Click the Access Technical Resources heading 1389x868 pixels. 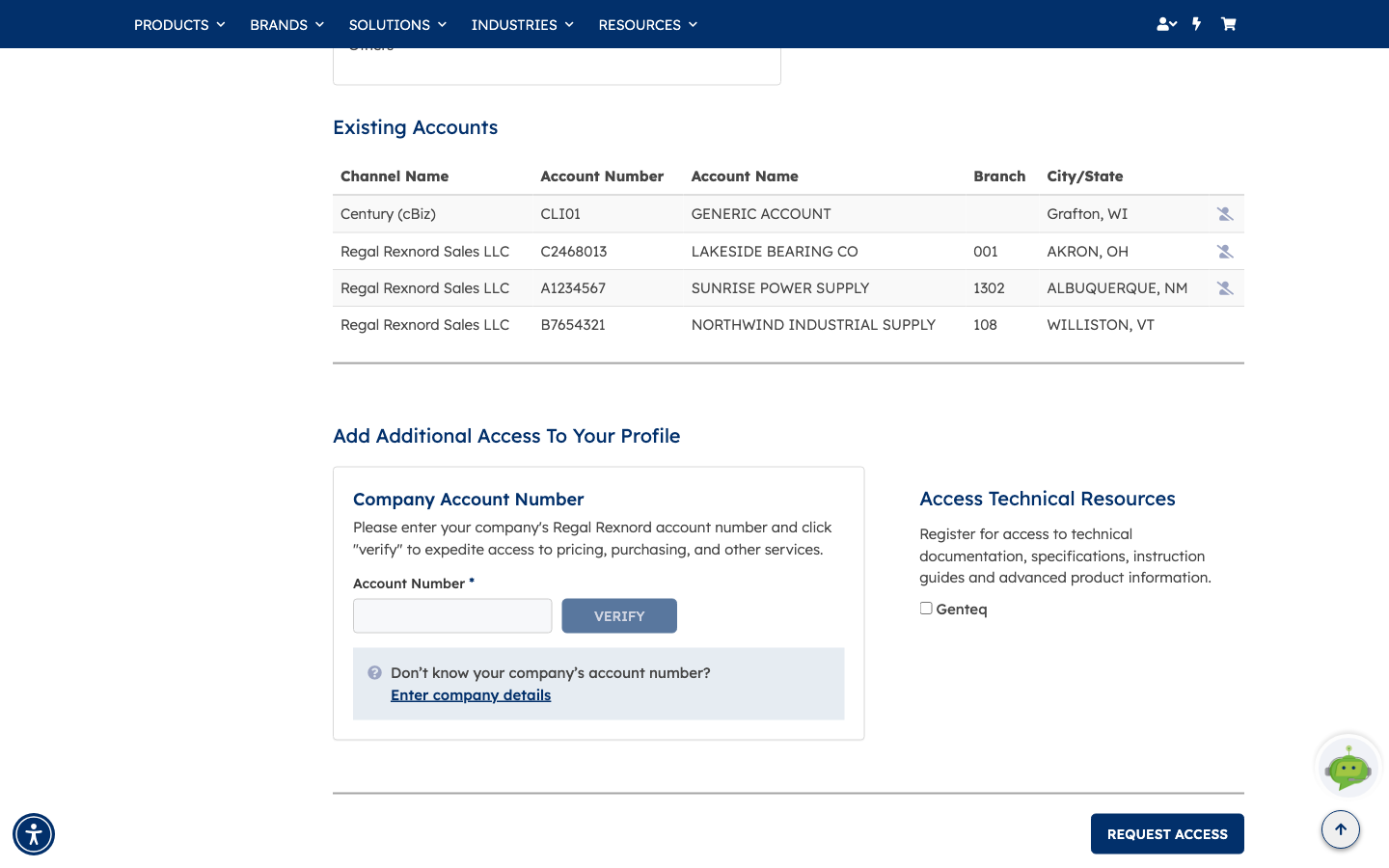pyautogui.click(x=1048, y=499)
